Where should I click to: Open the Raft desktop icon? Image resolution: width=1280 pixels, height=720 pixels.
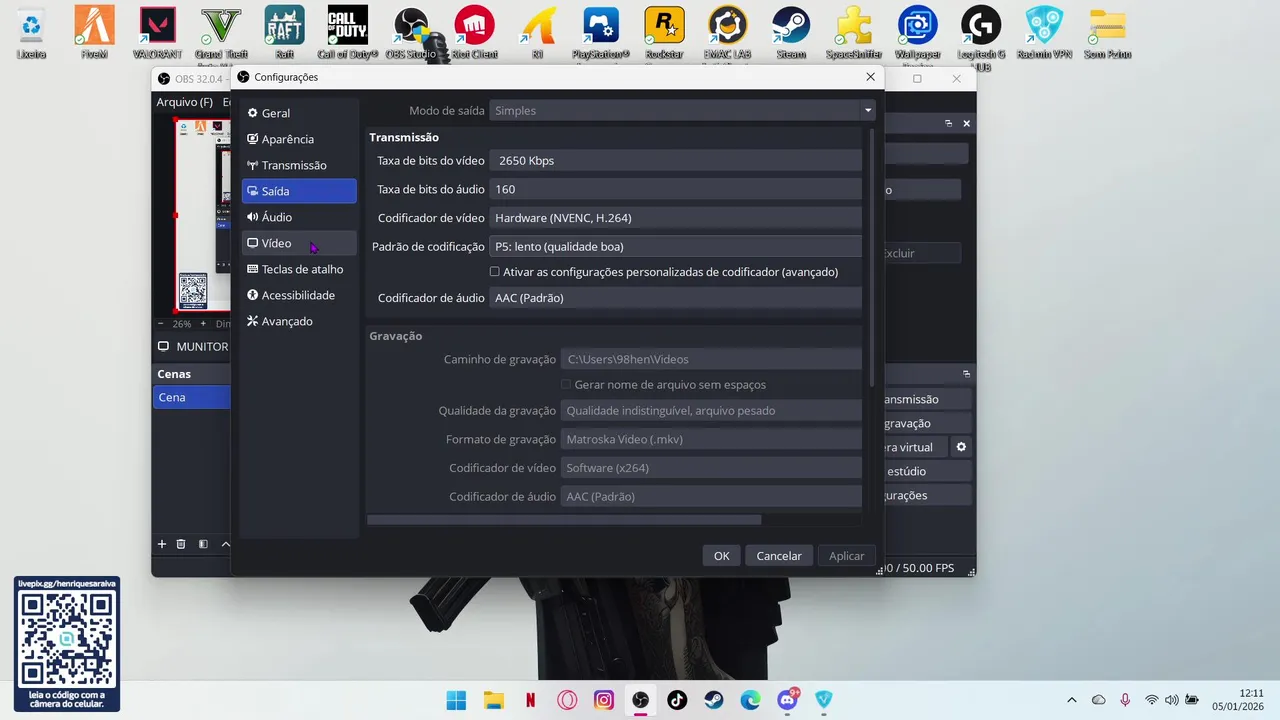point(284,33)
